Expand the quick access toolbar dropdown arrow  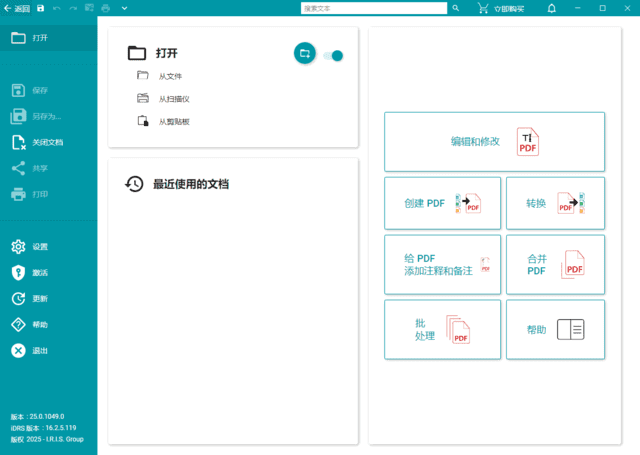(x=124, y=8)
